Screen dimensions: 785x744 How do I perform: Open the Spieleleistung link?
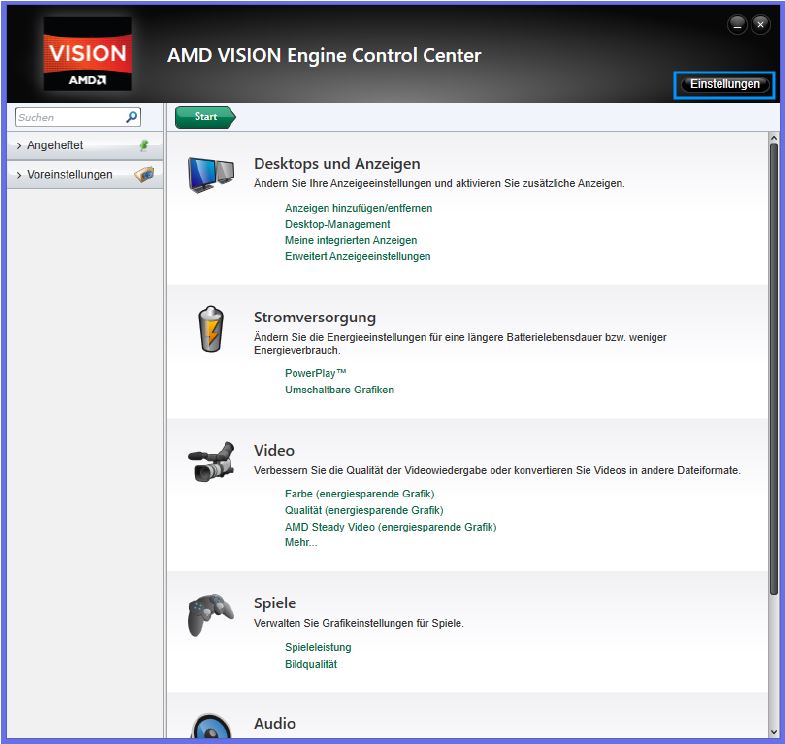(x=318, y=647)
